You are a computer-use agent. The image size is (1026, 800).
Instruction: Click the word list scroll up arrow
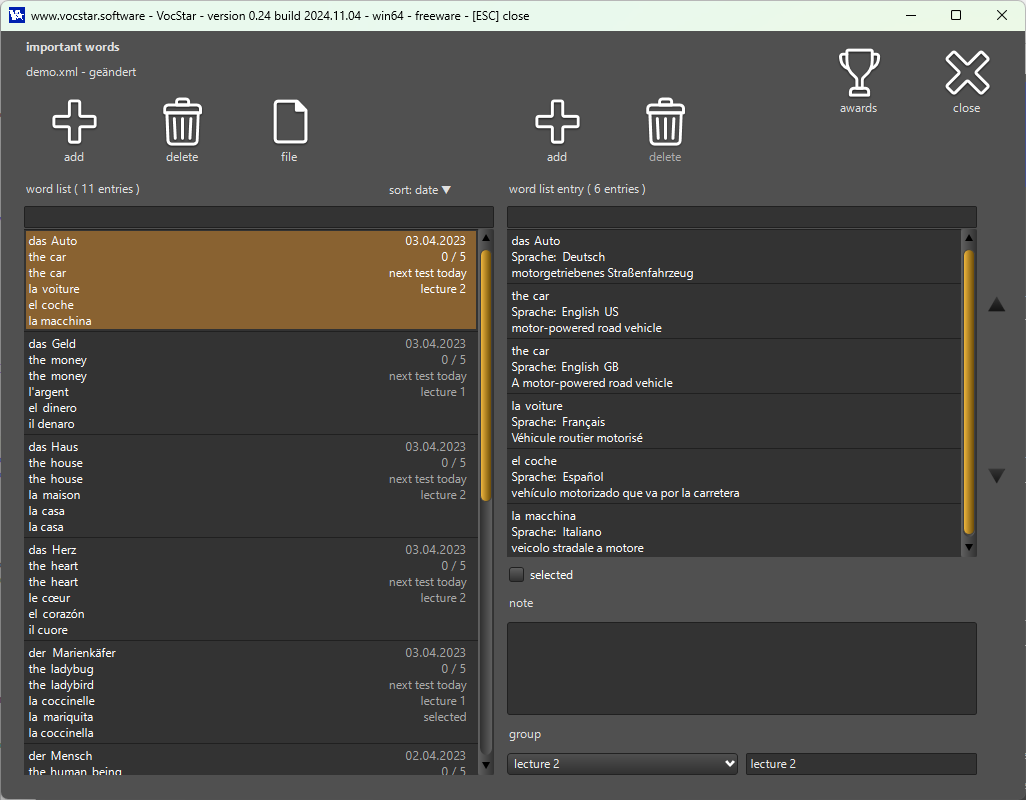[x=486, y=238]
